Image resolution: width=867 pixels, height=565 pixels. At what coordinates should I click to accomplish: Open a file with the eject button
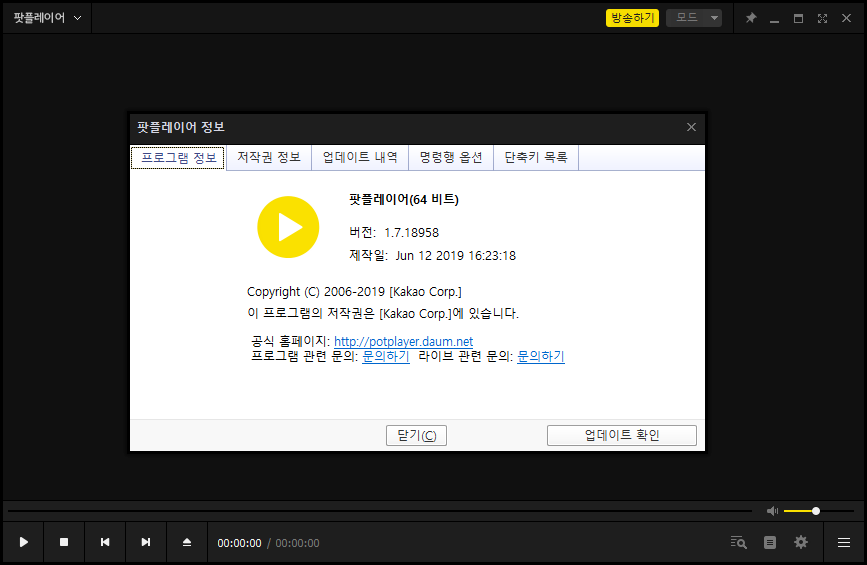(x=187, y=542)
